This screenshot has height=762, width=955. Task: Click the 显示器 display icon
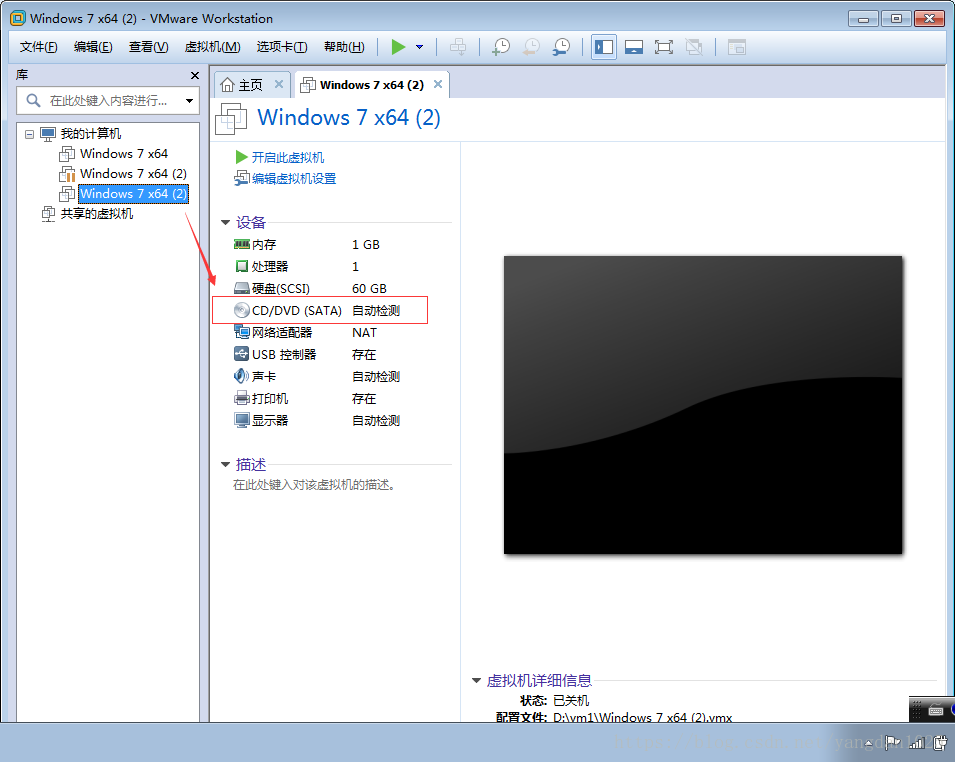(242, 420)
